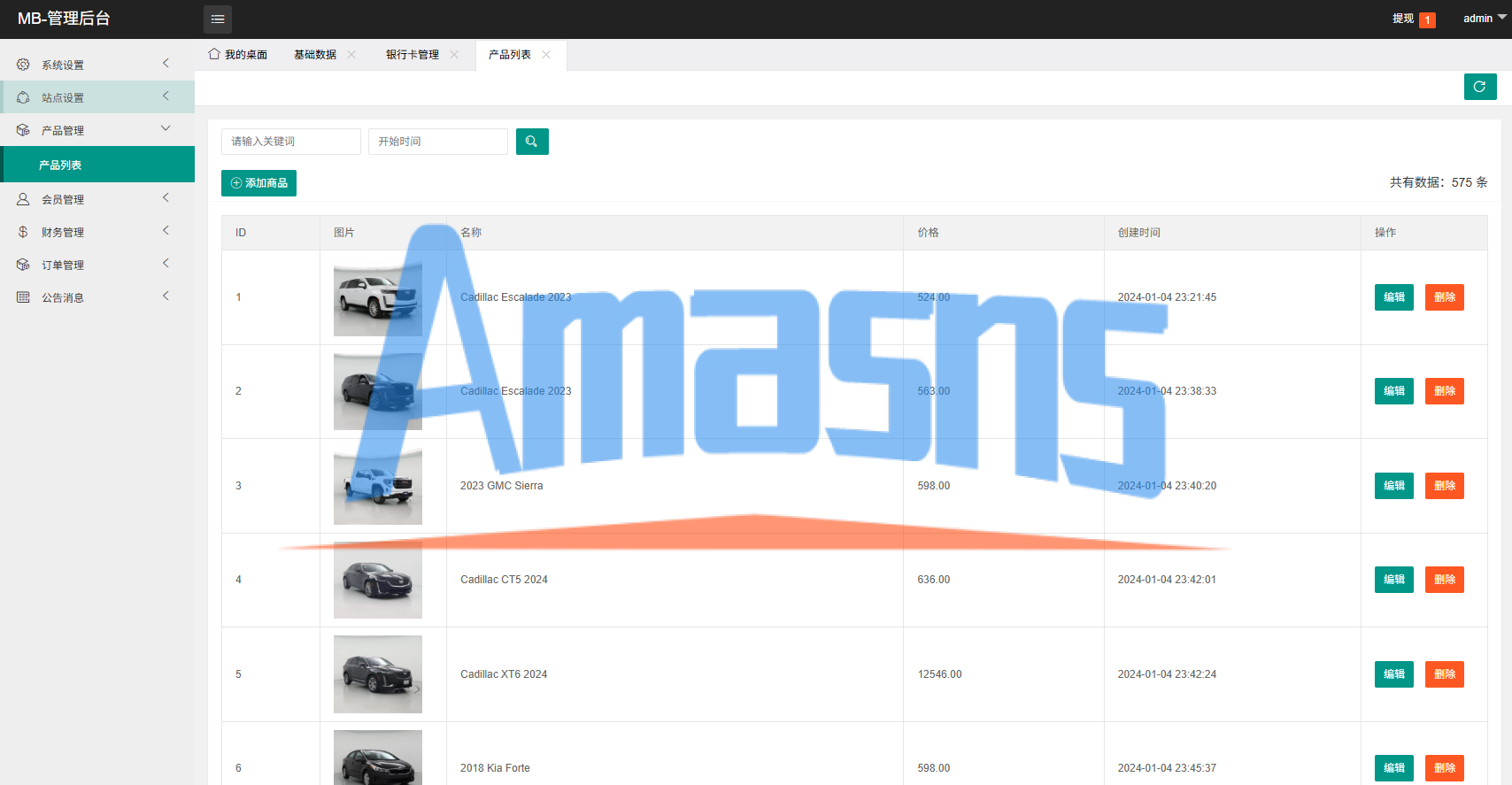Viewport: 1512px width, 785px height.
Task: Click the 系统设置 gear icon
Action: [x=23, y=65]
